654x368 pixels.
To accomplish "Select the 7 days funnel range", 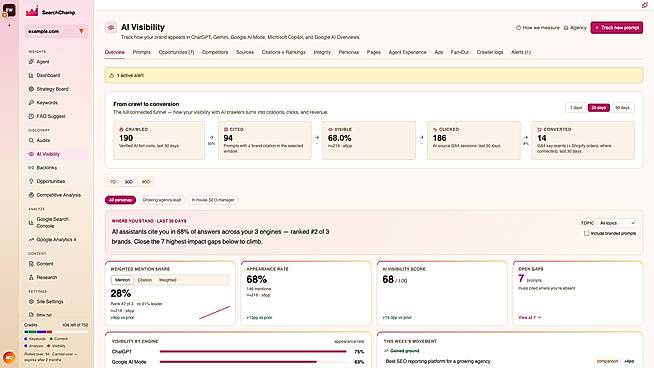I will (576, 108).
